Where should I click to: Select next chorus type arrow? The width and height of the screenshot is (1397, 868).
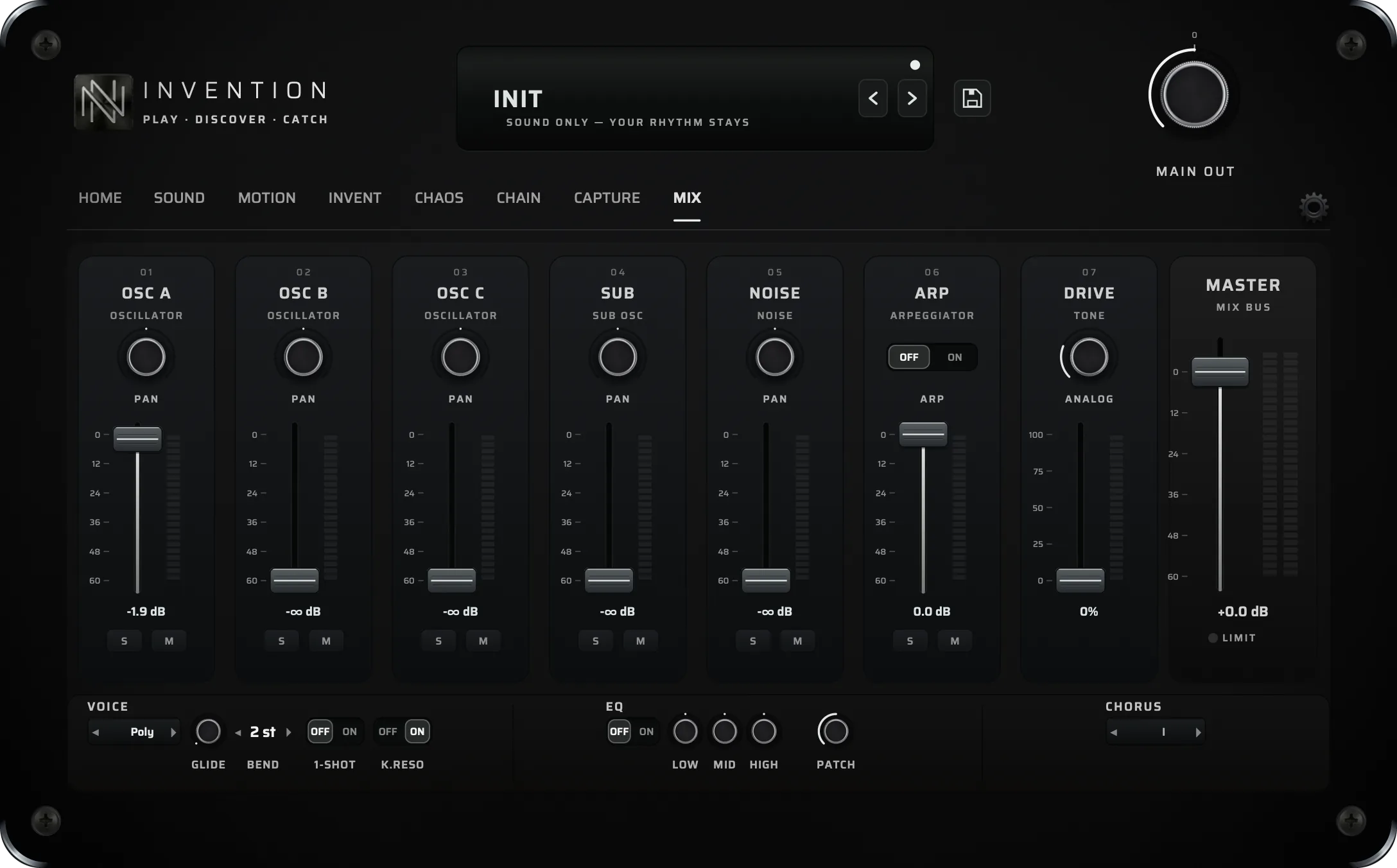pyautogui.click(x=1198, y=732)
